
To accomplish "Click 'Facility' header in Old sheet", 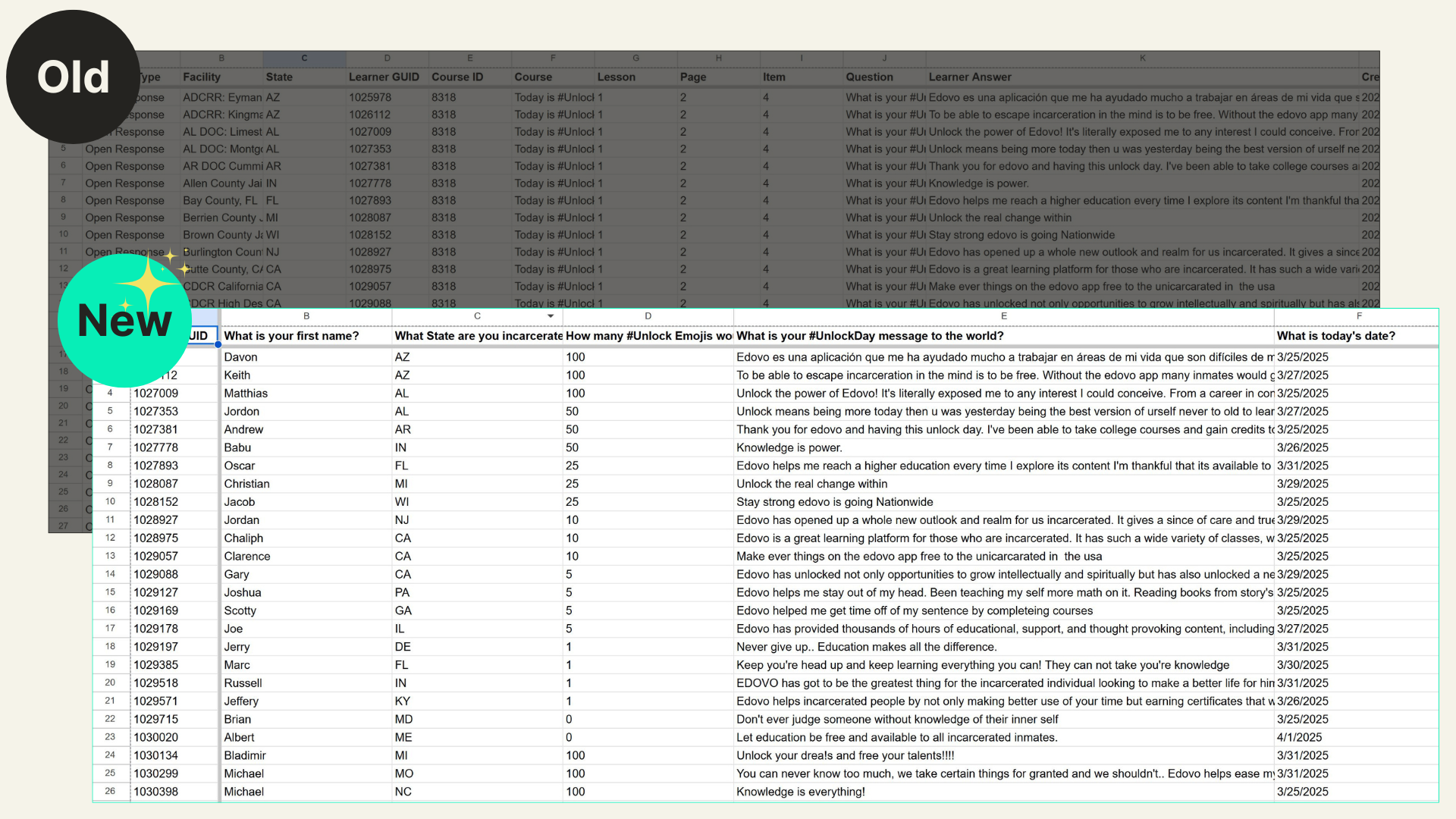I will point(221,77).
